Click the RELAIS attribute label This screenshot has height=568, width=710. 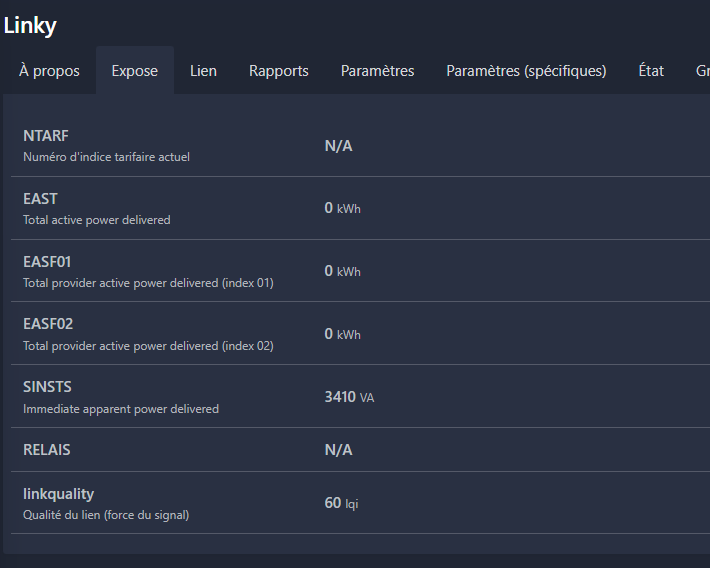[x=47, y=450]
